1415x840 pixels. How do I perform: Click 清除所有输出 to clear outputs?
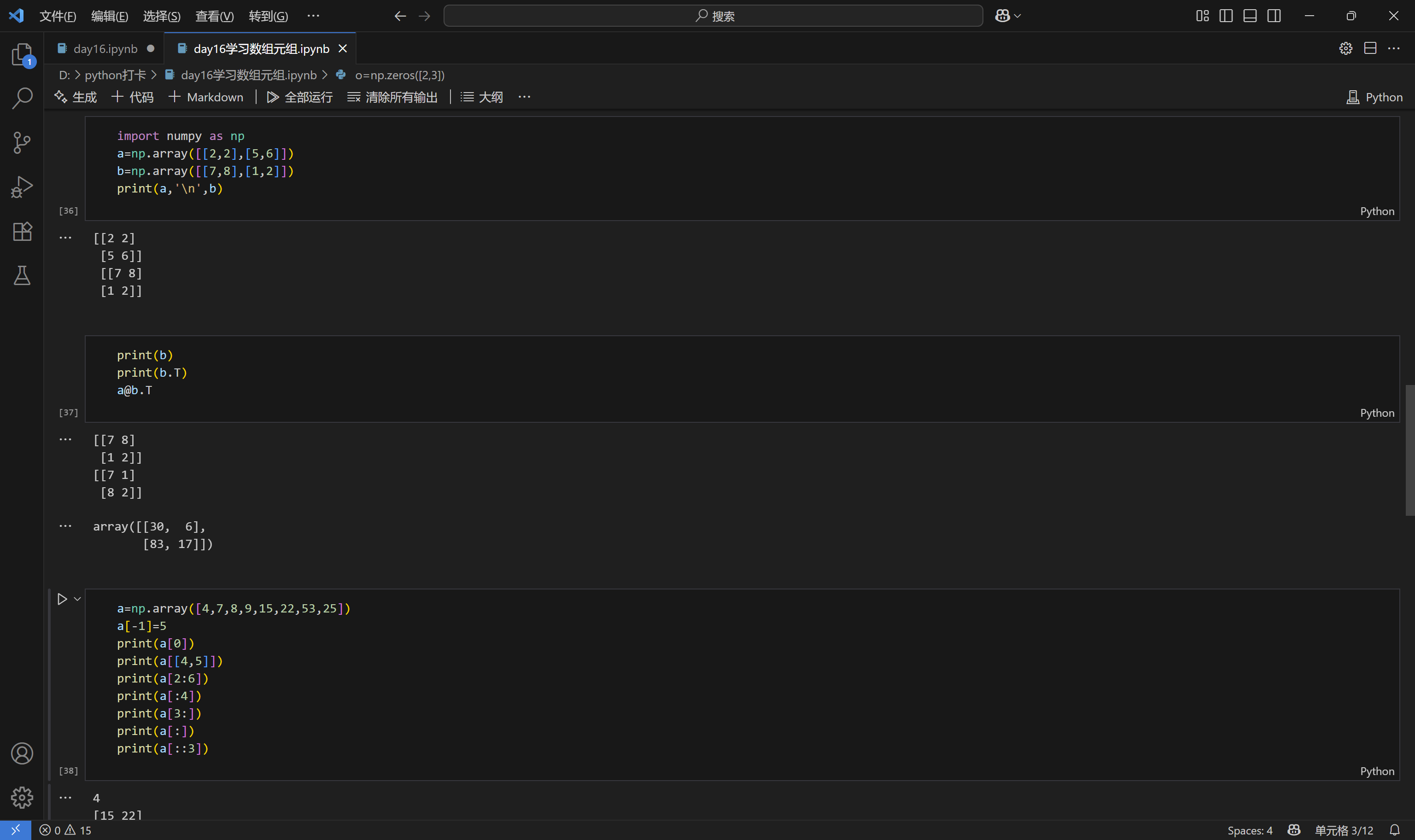click(392, 97)
